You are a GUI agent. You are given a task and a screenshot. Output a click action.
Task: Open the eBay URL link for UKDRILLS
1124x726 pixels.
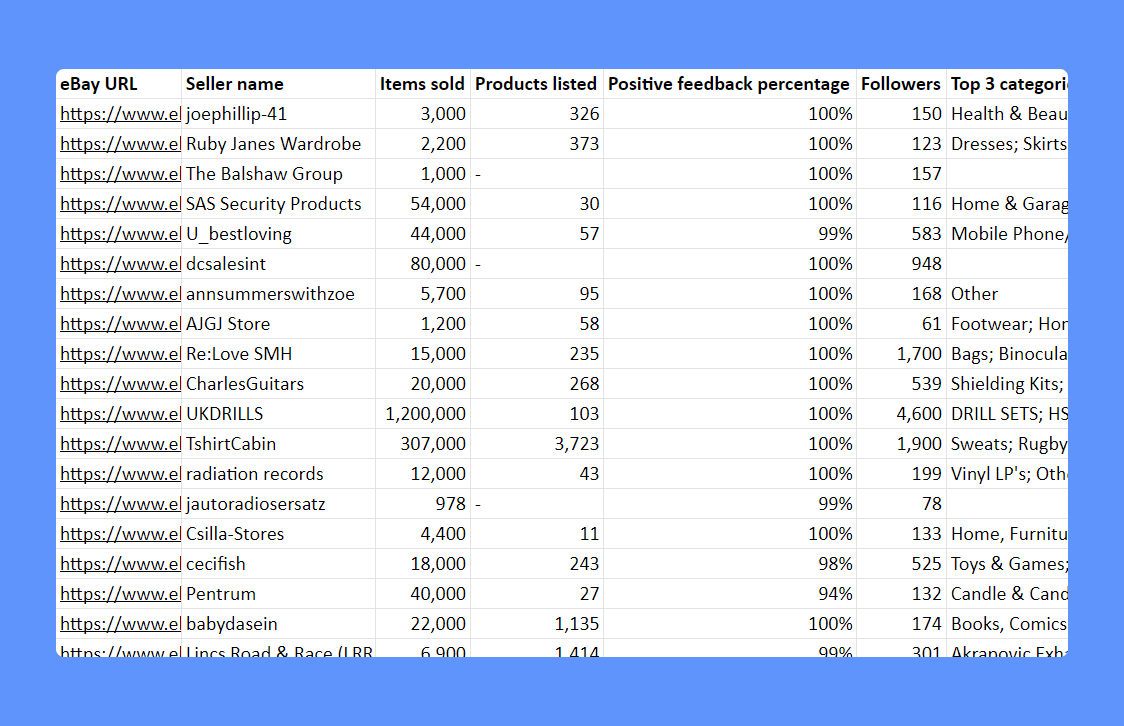[x=119, y=414]
